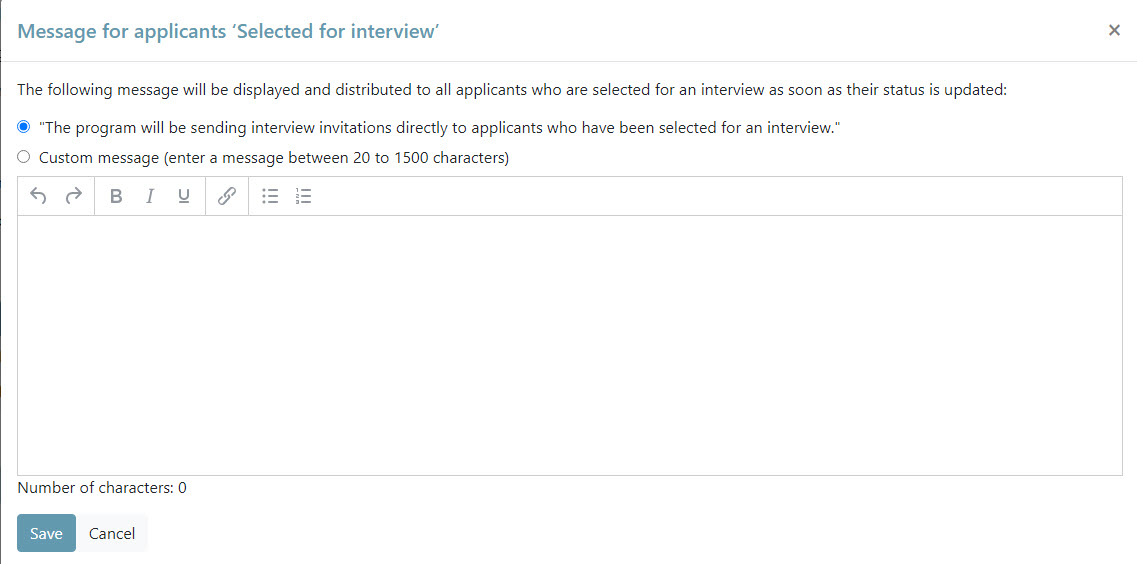Redo the last undone edit
Screen dimensions: 1137x564
[73, 196]
